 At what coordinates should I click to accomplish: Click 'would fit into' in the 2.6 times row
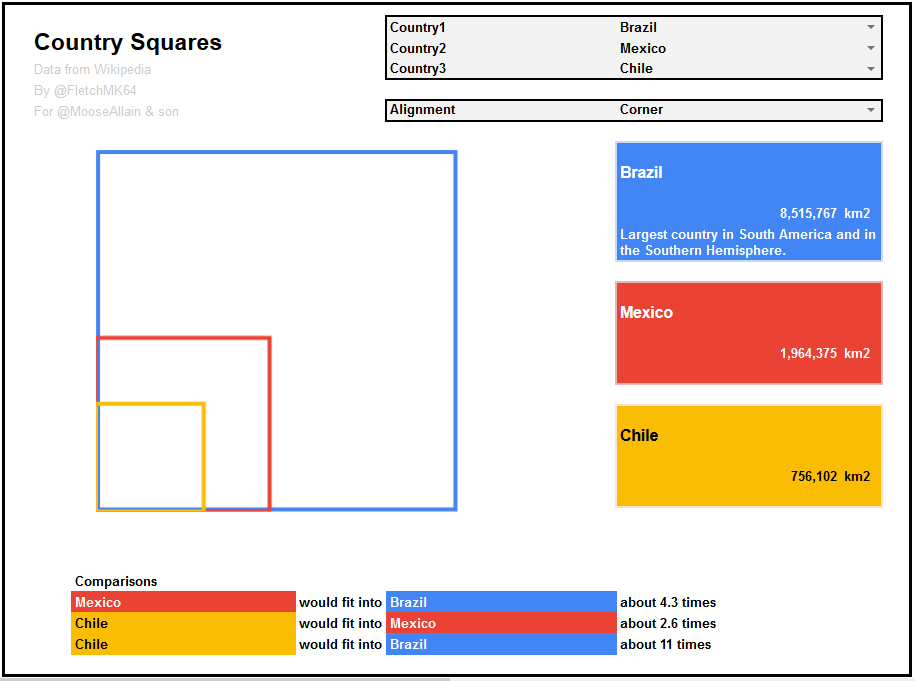pos(340,623)
